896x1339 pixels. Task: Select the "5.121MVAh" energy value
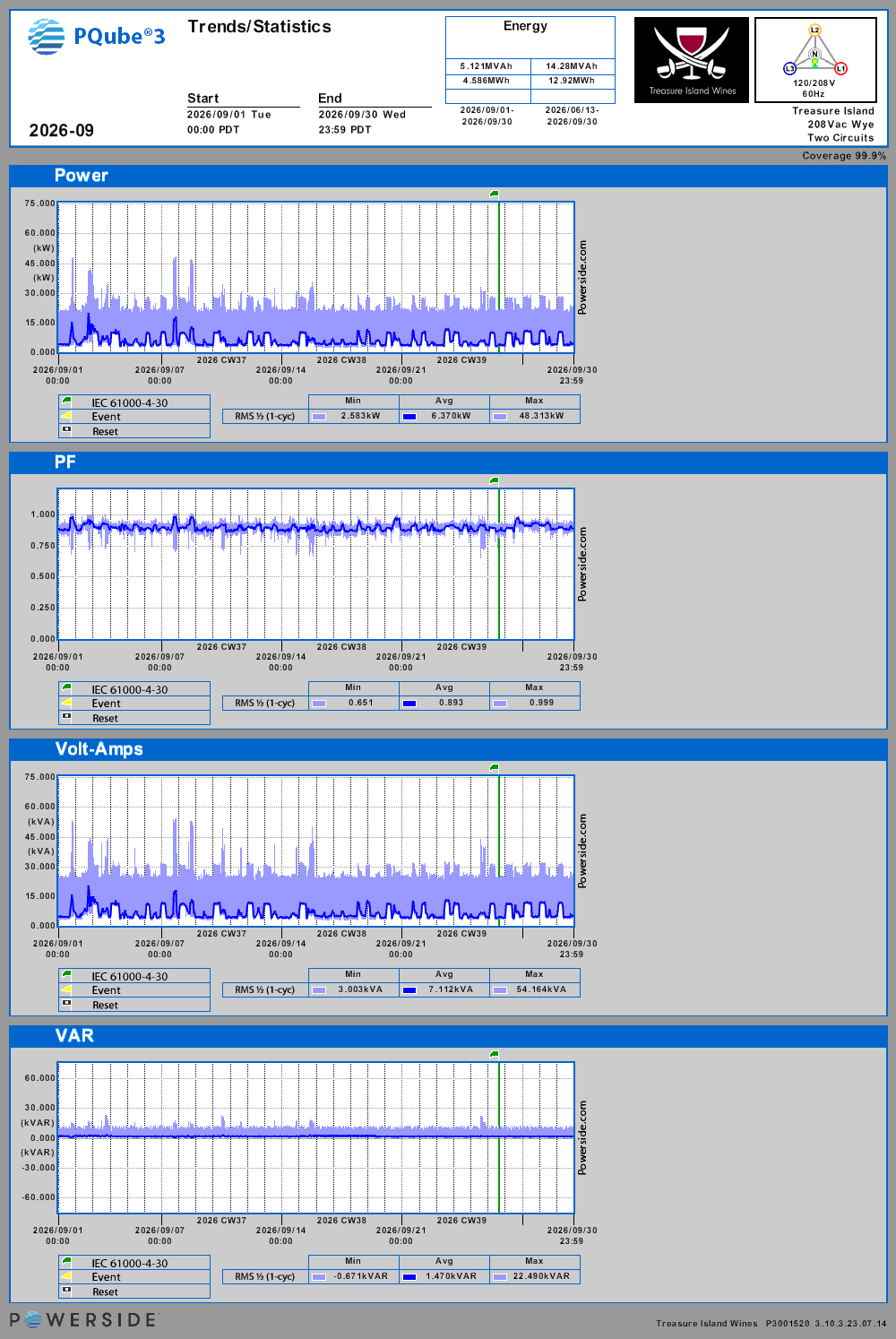[x=487, y=66]
